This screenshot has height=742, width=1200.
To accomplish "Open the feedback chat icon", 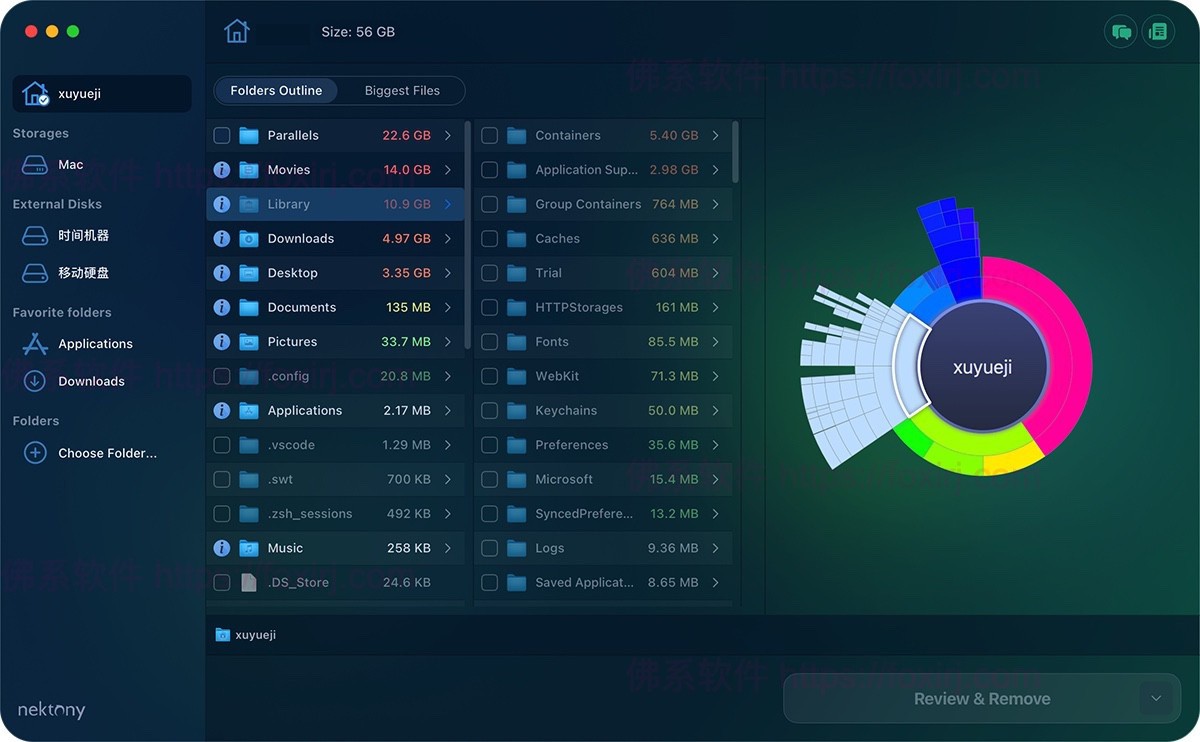I will (1120, 31).
